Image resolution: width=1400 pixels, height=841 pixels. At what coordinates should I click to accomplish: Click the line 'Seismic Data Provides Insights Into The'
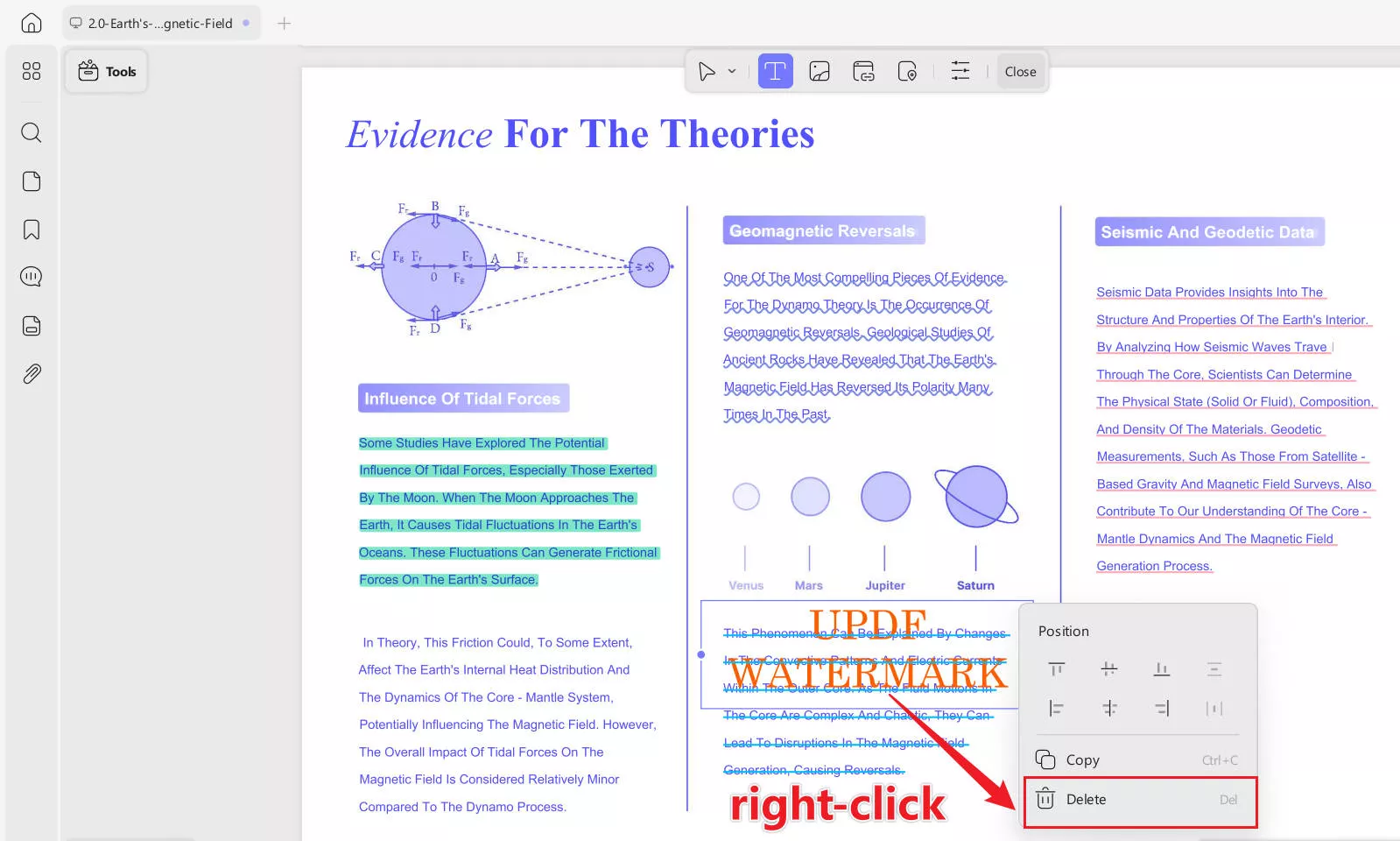click(1210, 293)
